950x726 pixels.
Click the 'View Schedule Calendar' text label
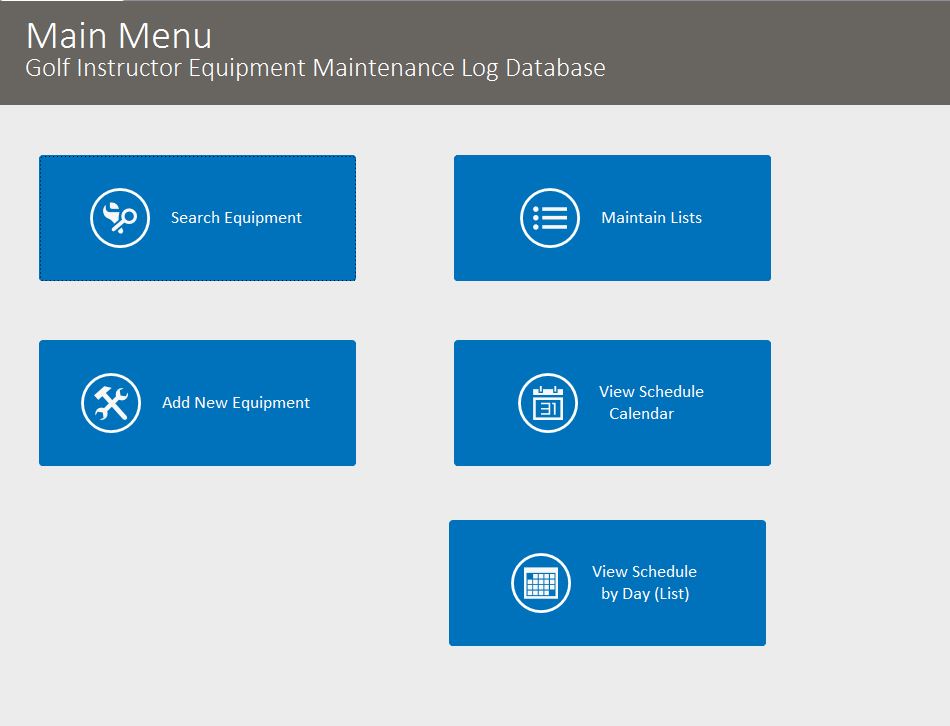pos(649,402)
